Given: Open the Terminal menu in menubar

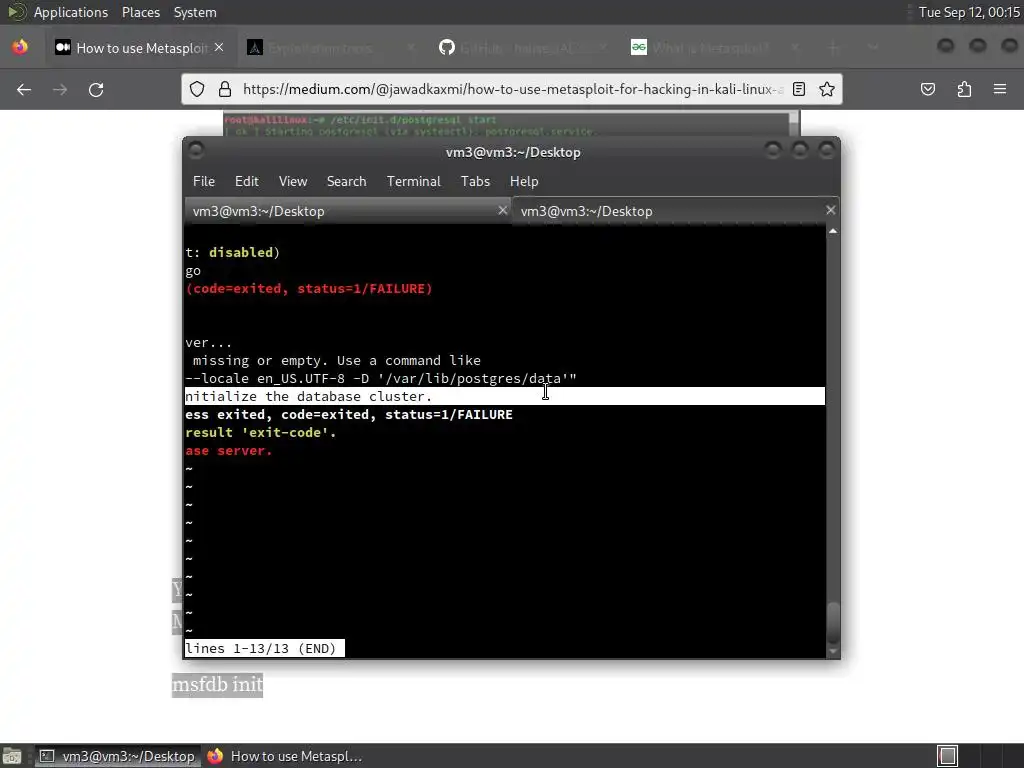Looking at the screenshot, I should (413, 182).
